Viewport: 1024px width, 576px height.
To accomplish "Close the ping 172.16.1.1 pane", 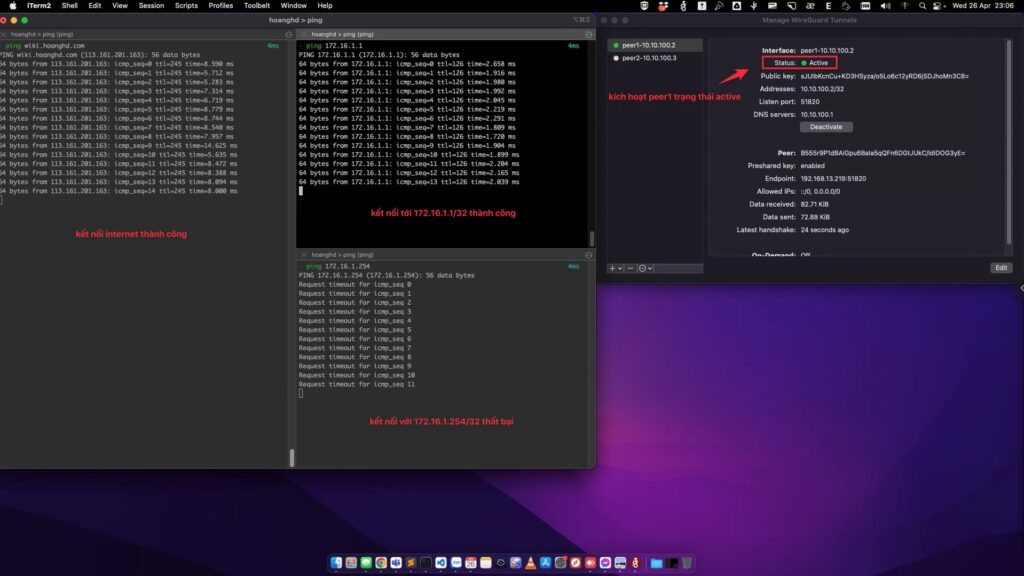I will click(x=304, y=34).
